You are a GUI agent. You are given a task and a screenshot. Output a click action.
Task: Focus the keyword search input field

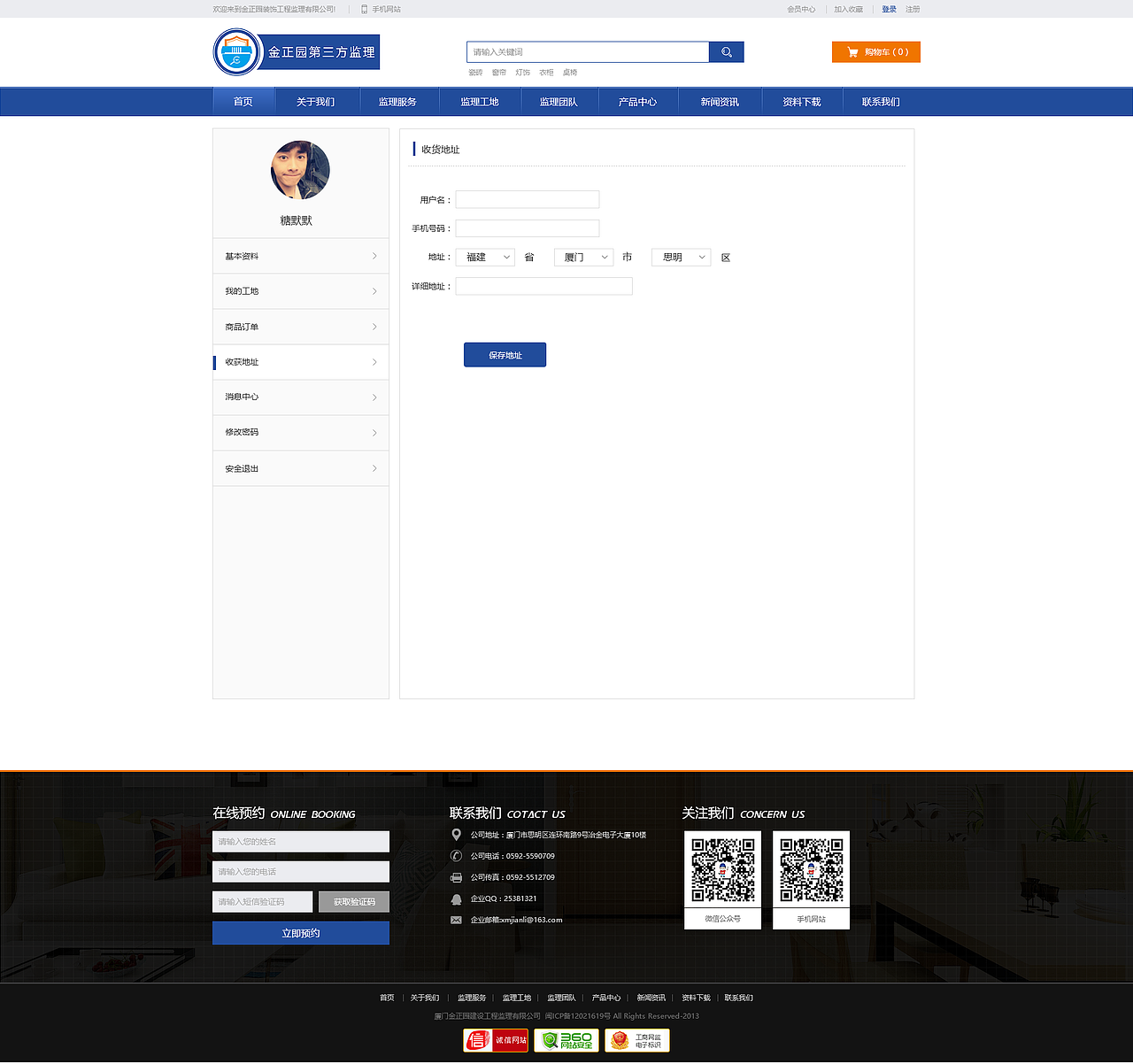[x=588, y=52]
